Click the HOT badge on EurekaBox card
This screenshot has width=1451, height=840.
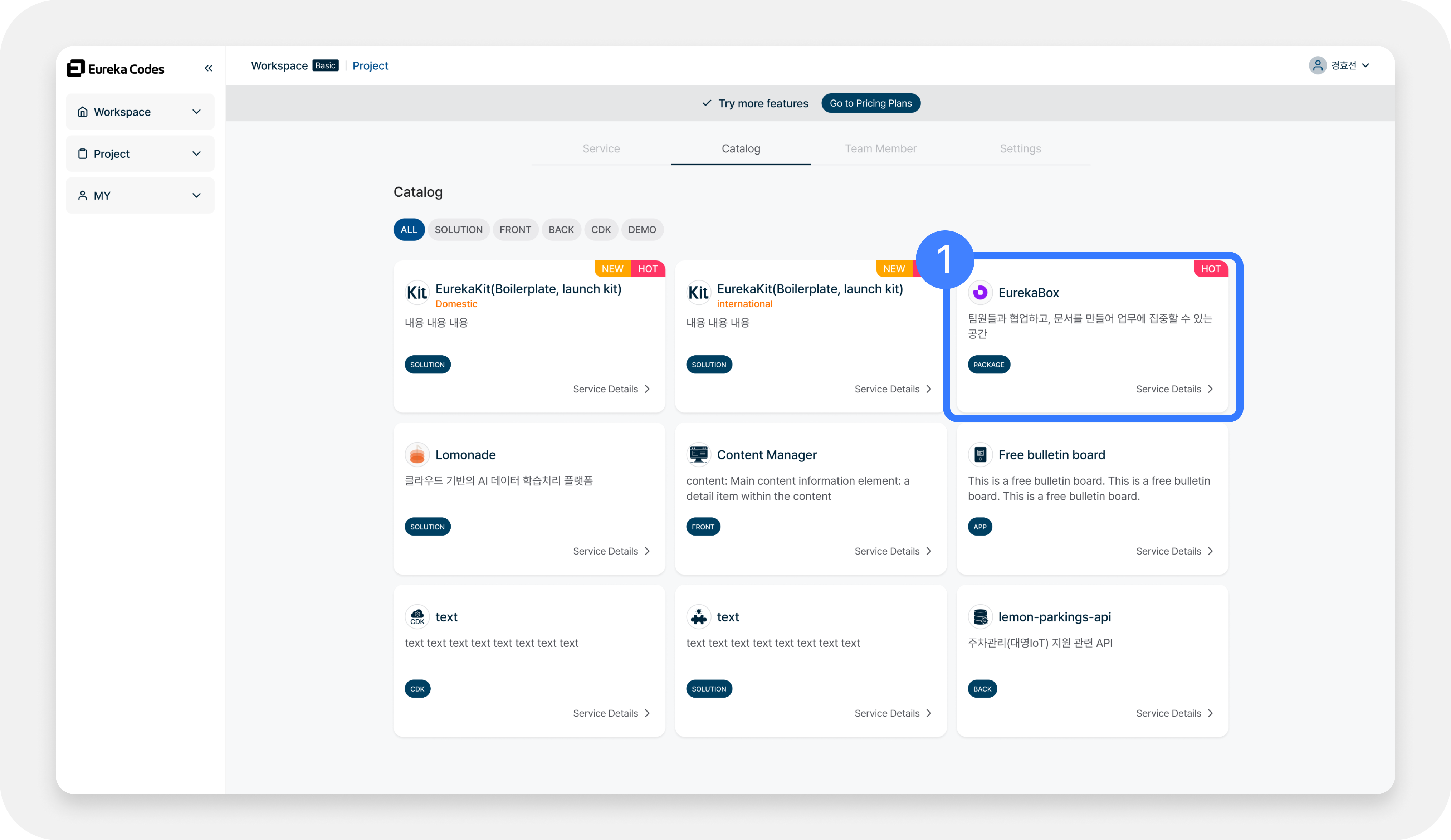(1211, 269)
